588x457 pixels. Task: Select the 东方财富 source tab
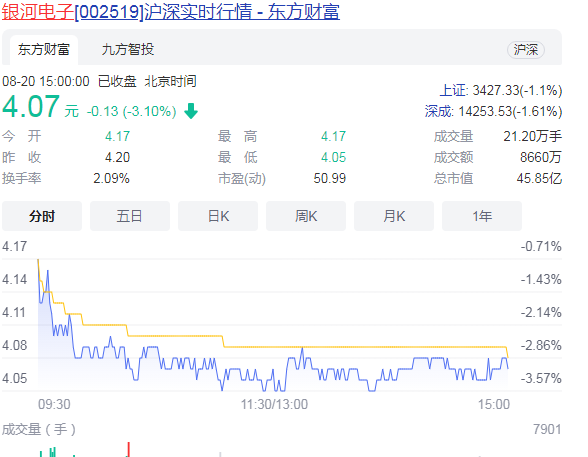tap(44, 49)
